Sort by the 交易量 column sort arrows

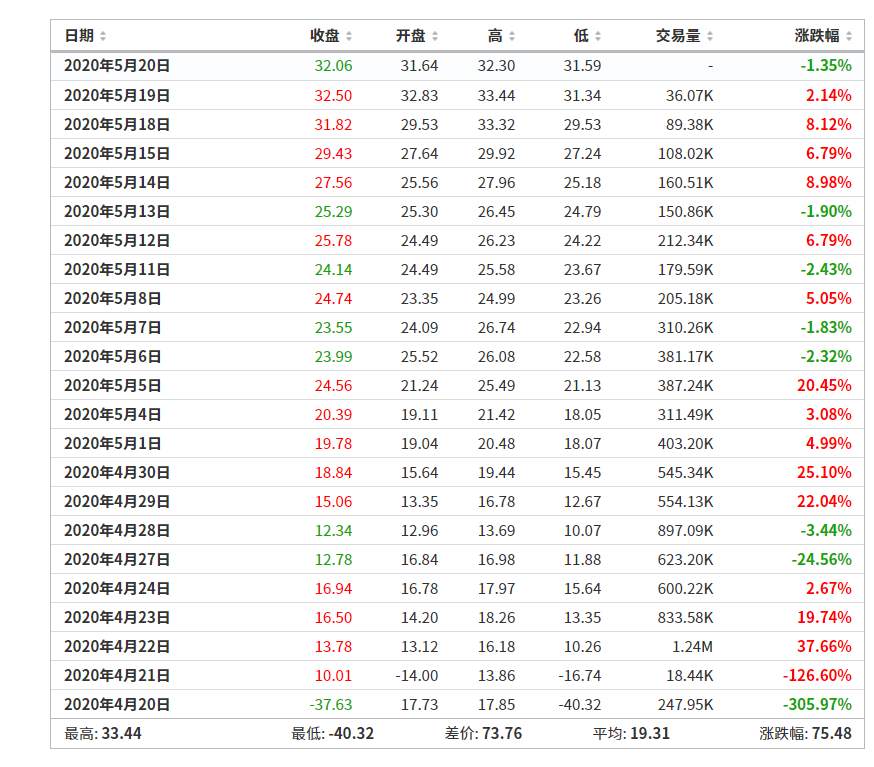pyautogui.click(x=710, y=36)
